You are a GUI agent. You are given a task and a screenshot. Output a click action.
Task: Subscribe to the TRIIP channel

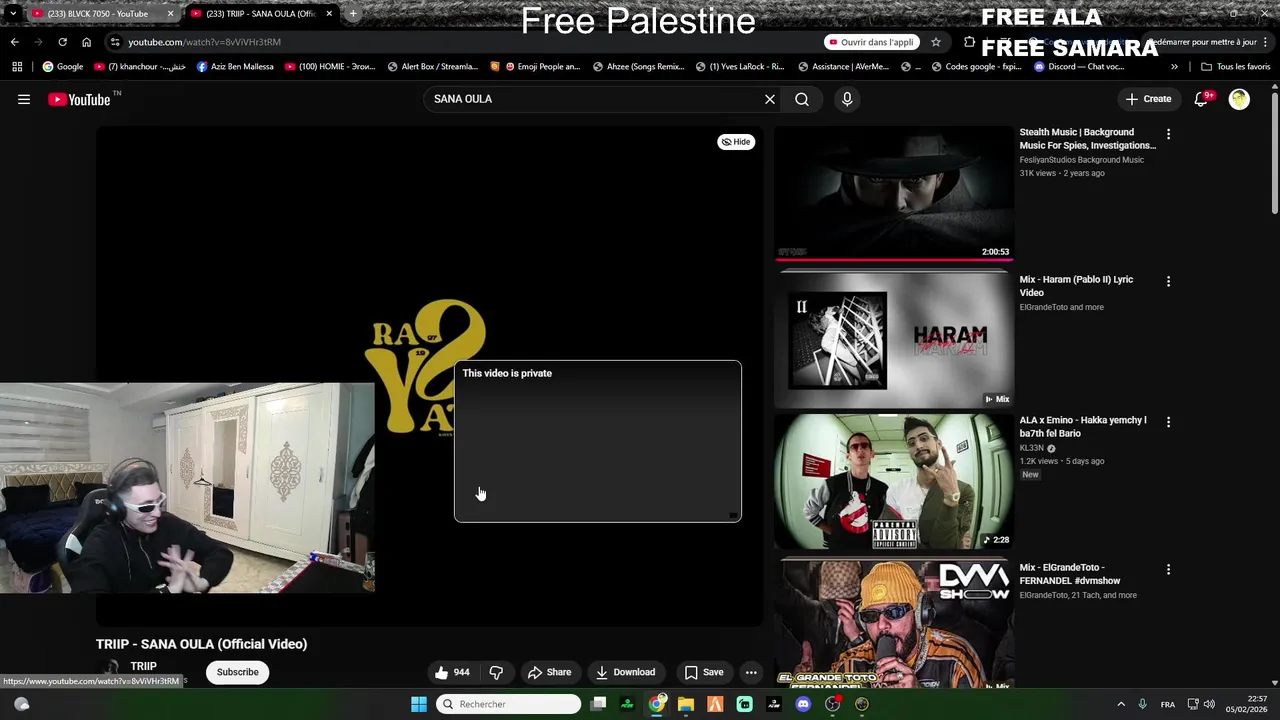tap(238, 672)
